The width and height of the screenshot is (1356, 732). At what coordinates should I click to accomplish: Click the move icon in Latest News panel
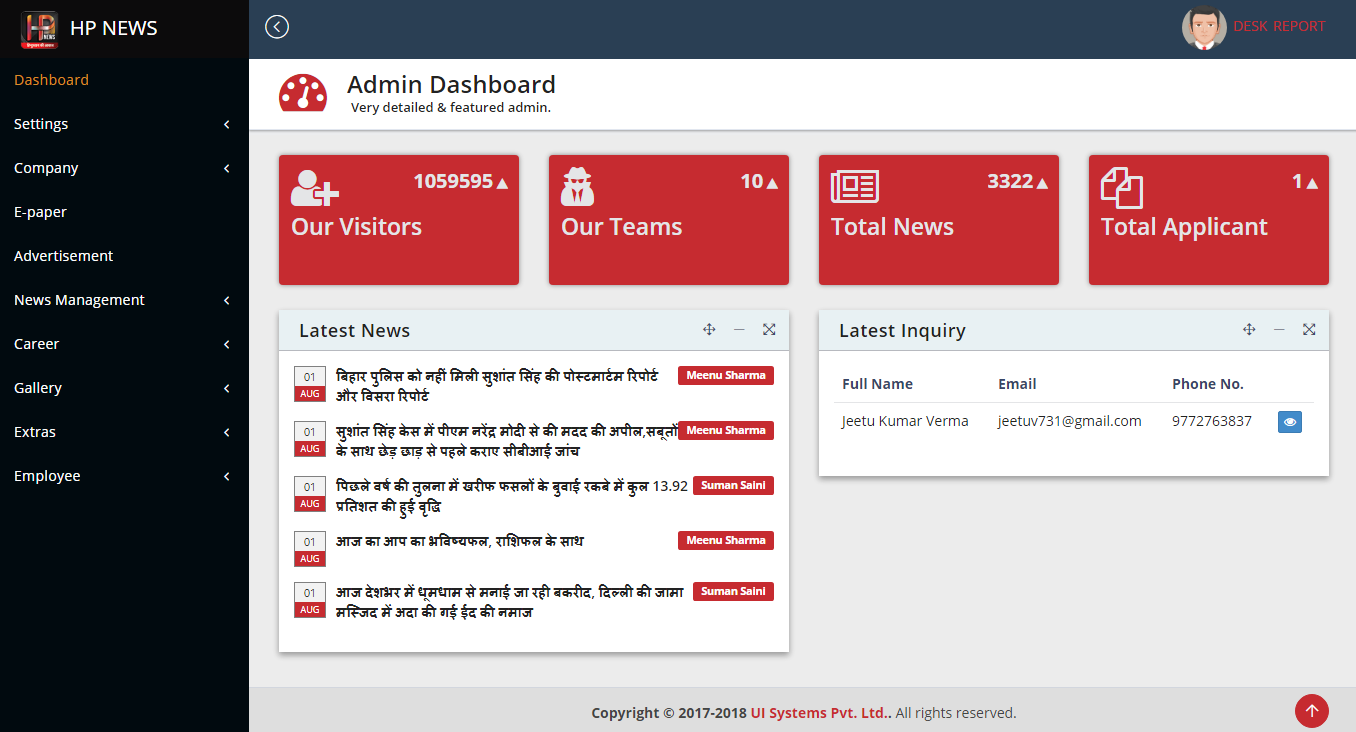tap(709, 330)
